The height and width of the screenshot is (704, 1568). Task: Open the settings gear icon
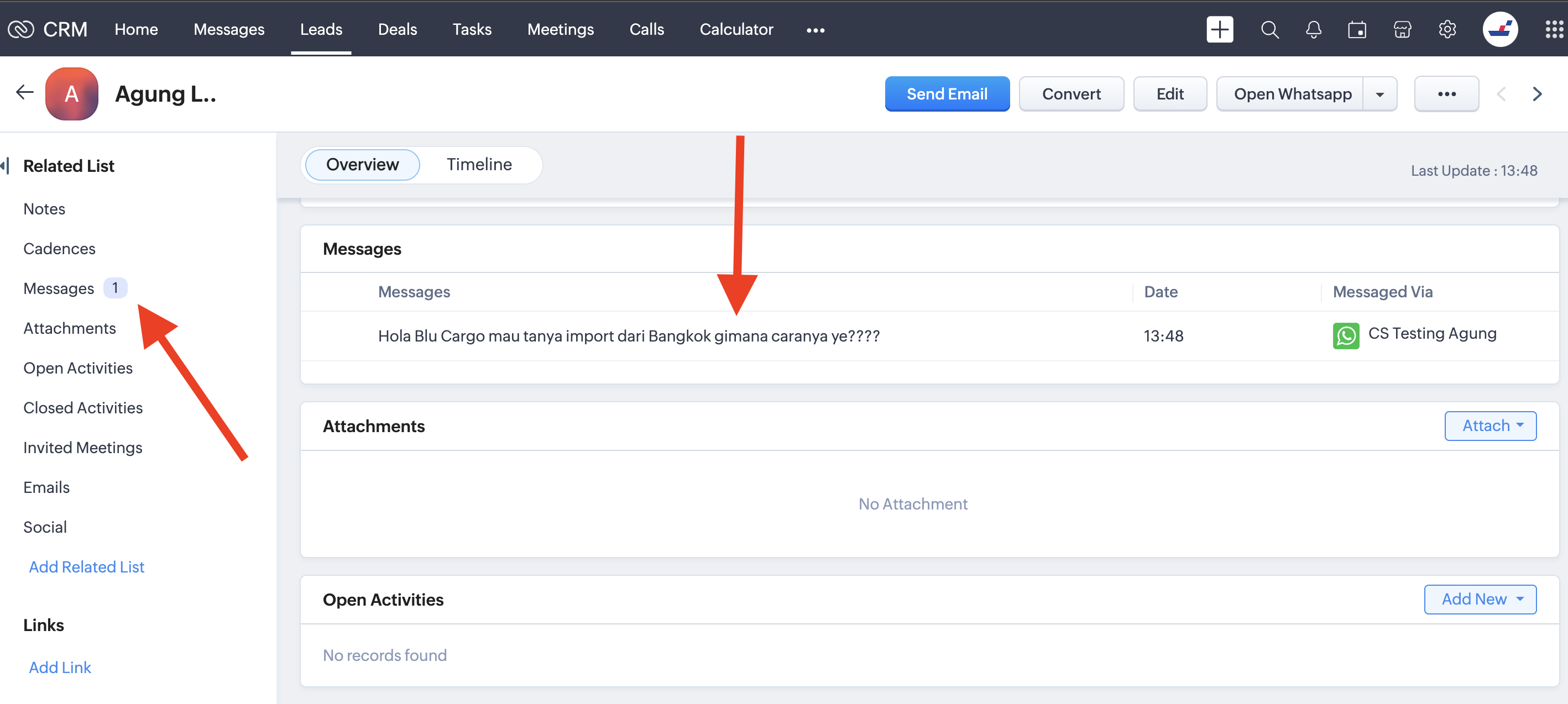(1447, 29)
